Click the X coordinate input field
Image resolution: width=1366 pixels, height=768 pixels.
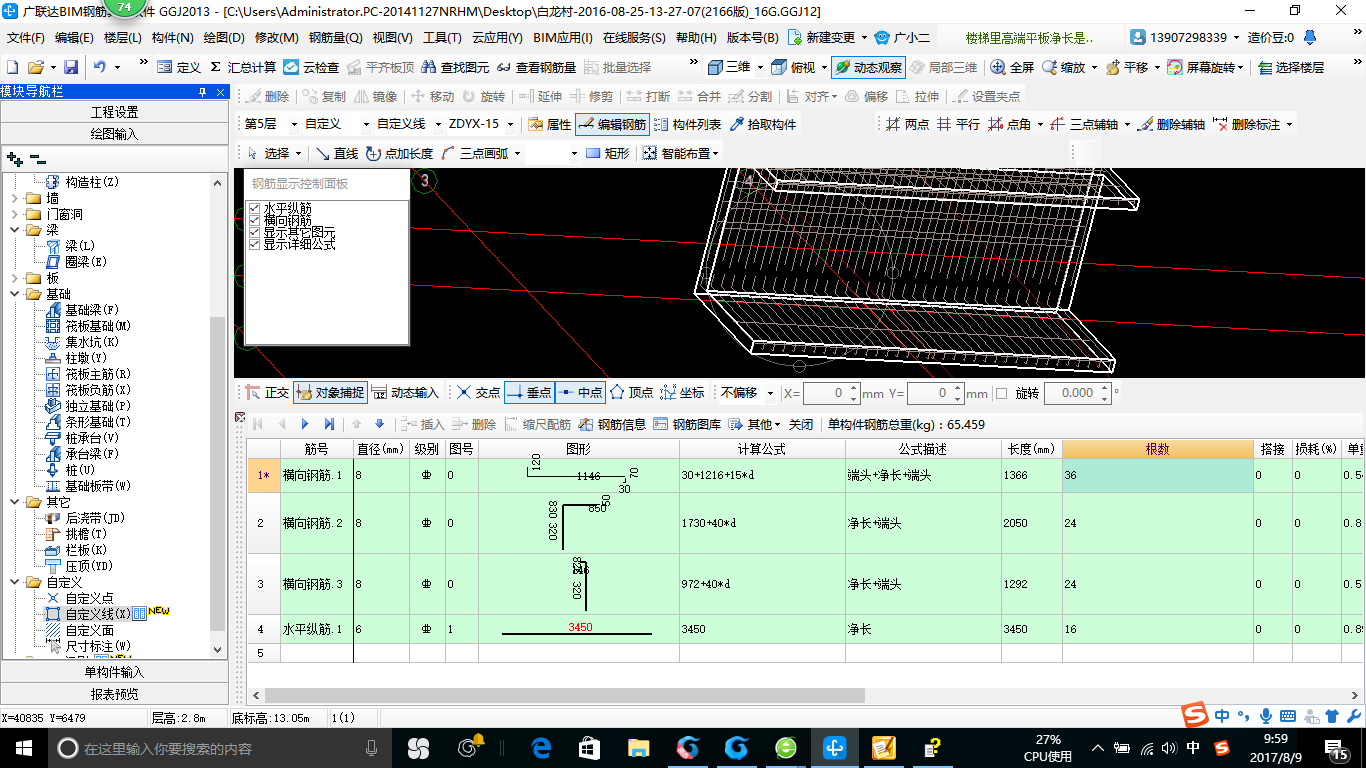coord(826,393)
